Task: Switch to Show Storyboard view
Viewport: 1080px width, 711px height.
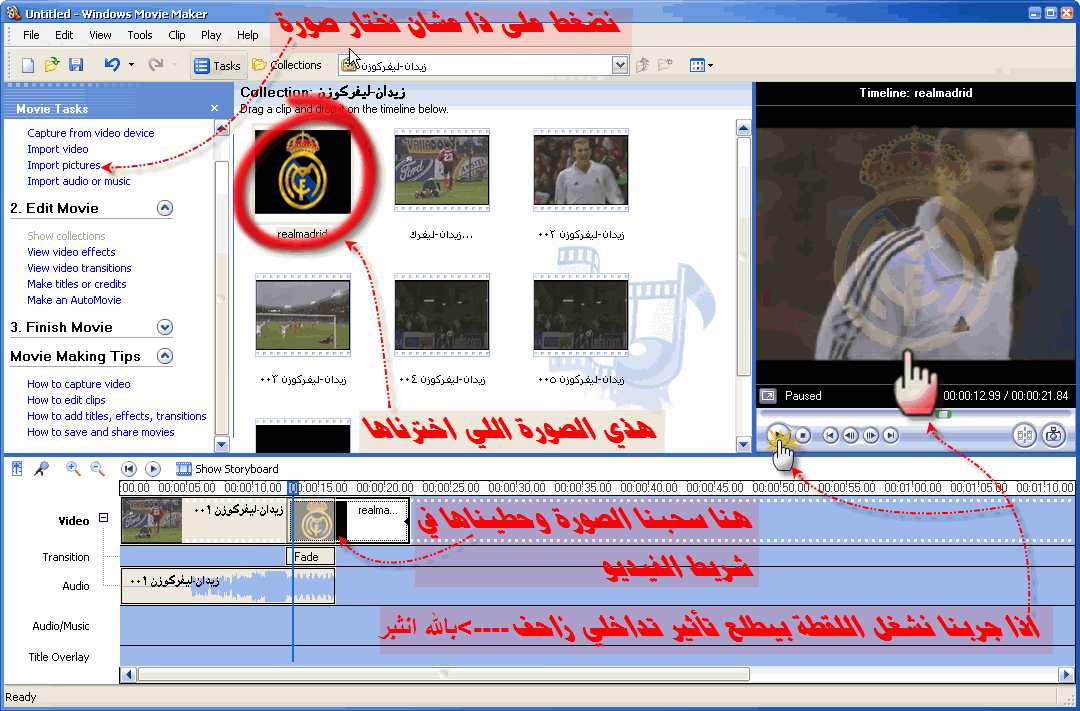Action: [x=227, y=469]
